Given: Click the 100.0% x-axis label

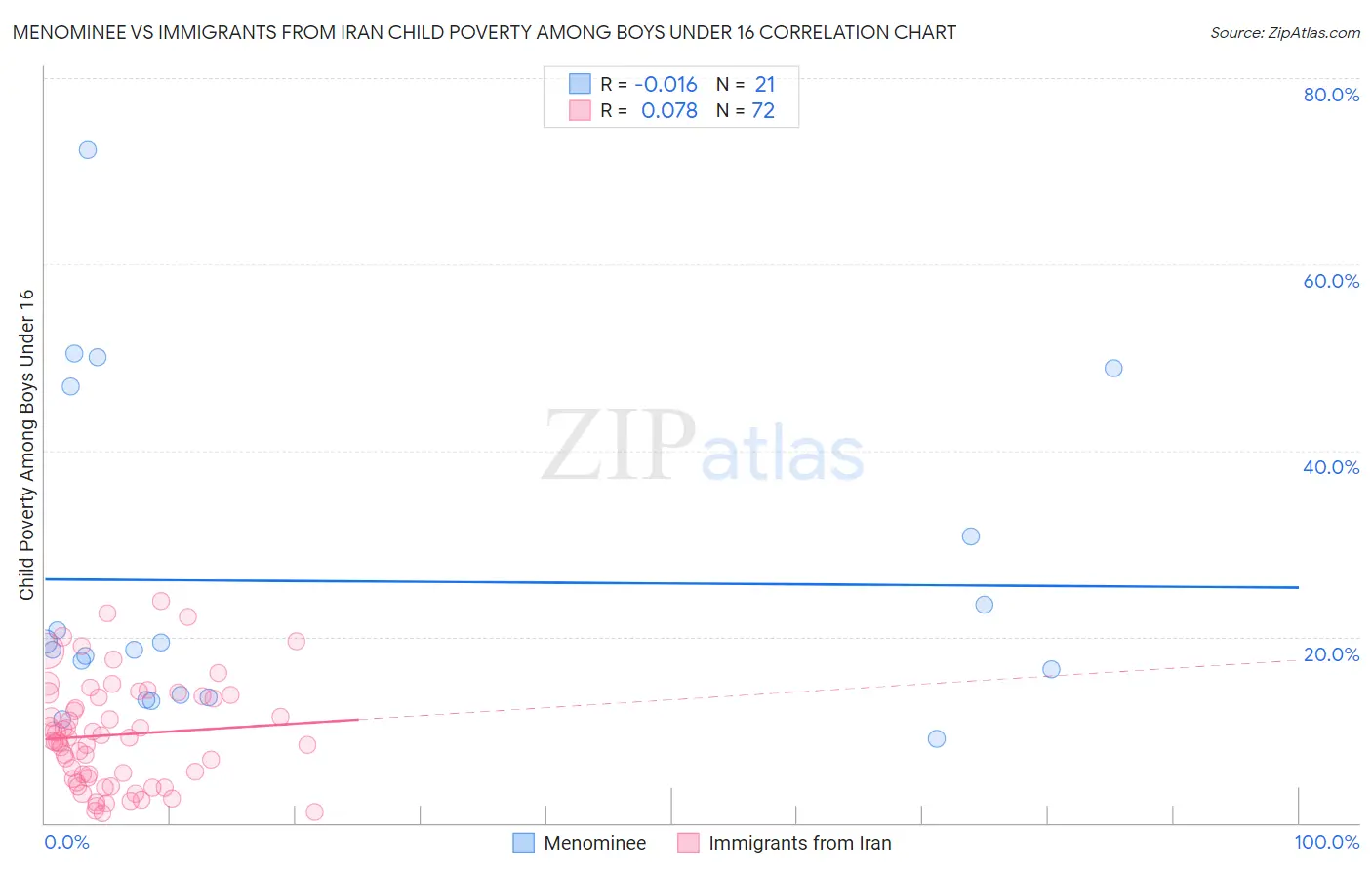Looking at the screenshot, I should tap(1327, 842).
